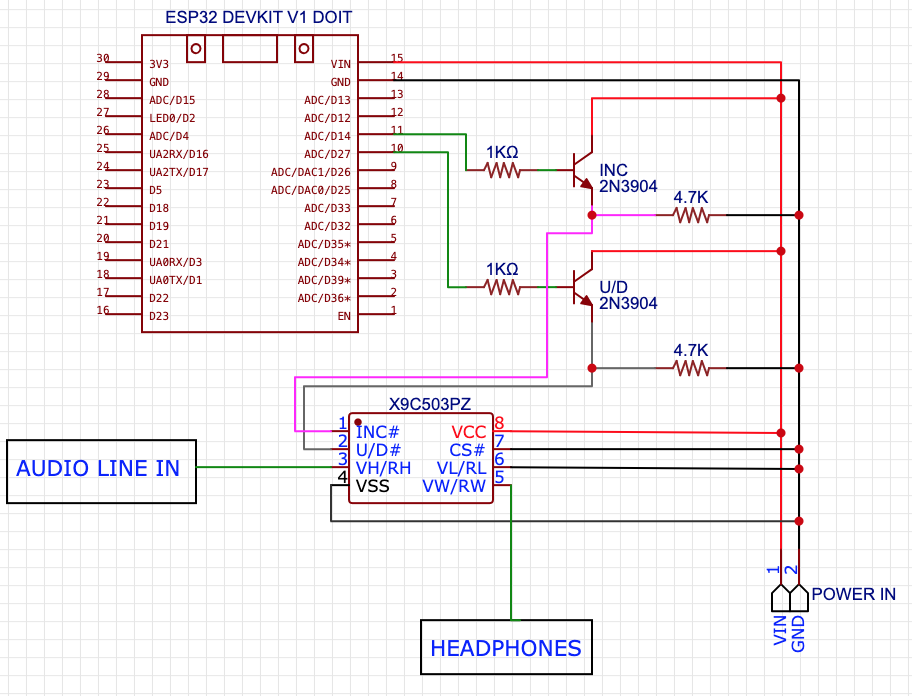The image size is (912, 696).
Task: Select the U/D 2N3904 transistor symbol
Action: click(x=582, y=288)
